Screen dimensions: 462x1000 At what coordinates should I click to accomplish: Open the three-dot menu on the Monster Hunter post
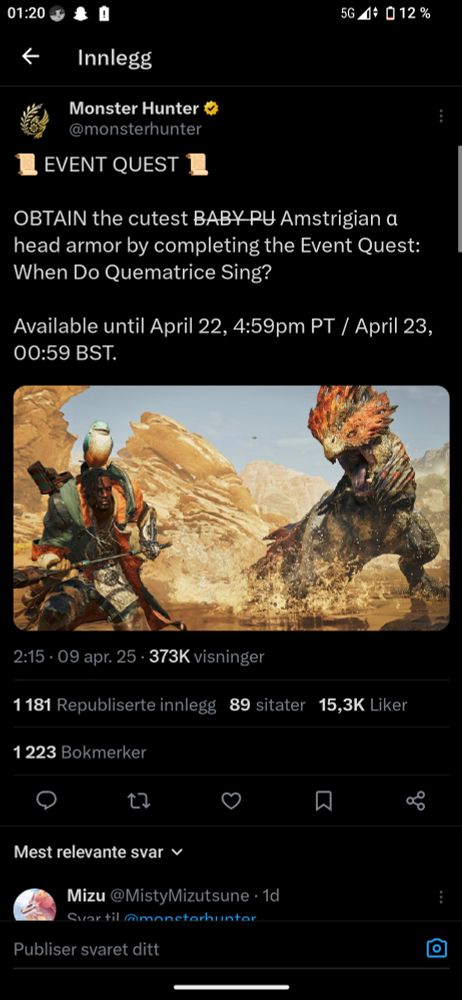[440, 115]
